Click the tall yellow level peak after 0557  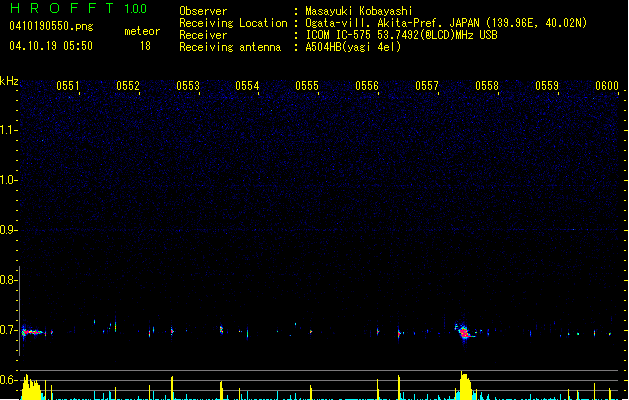click(x=465, y=386)
